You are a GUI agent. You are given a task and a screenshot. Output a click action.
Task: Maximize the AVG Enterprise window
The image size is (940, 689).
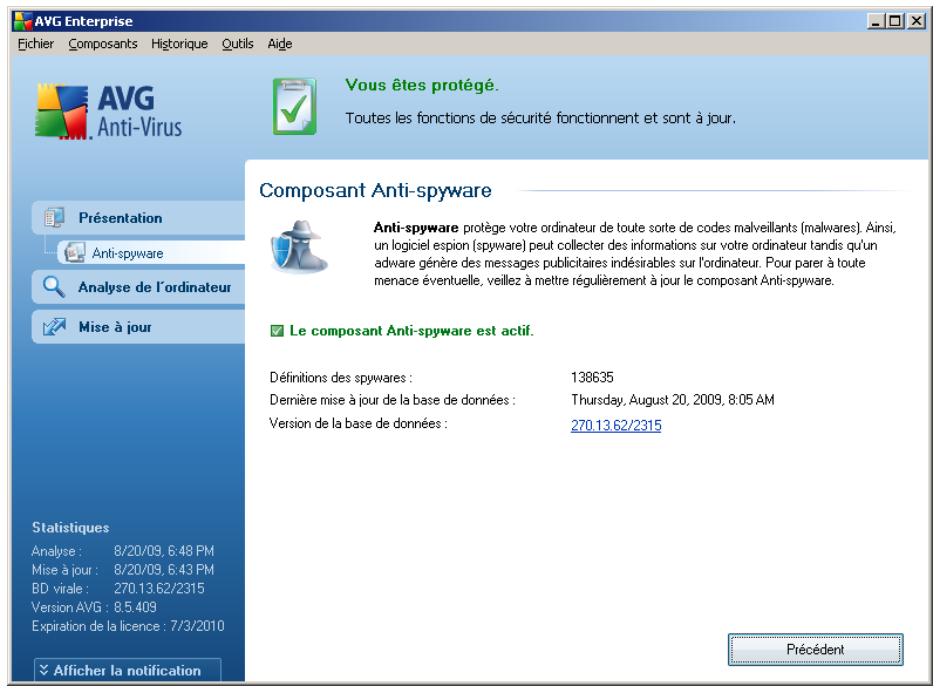coord(895,21)
